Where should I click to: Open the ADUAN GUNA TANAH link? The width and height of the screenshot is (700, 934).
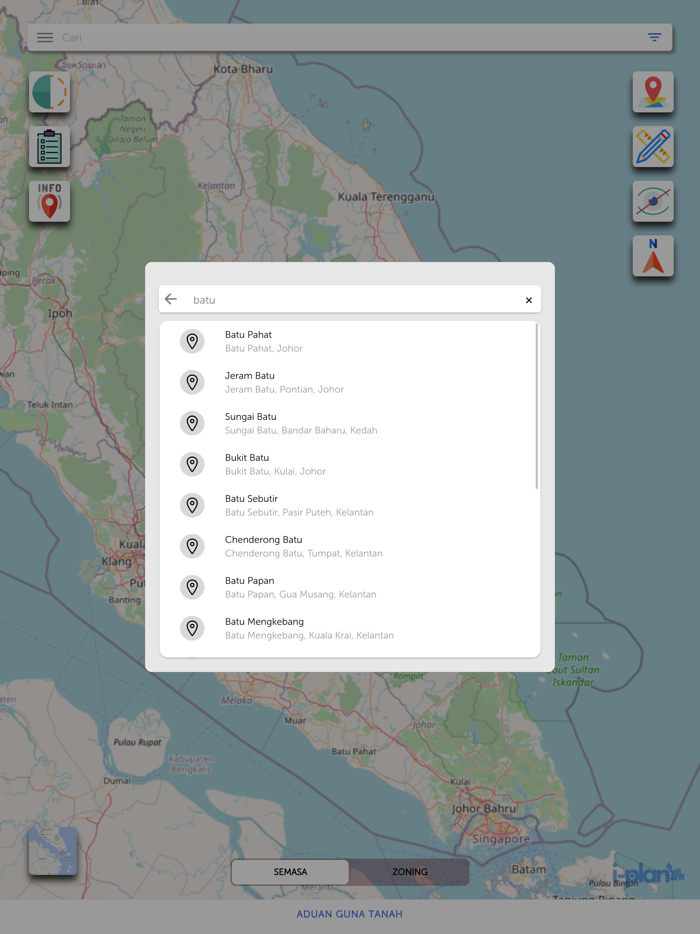[x=350, y=914]
